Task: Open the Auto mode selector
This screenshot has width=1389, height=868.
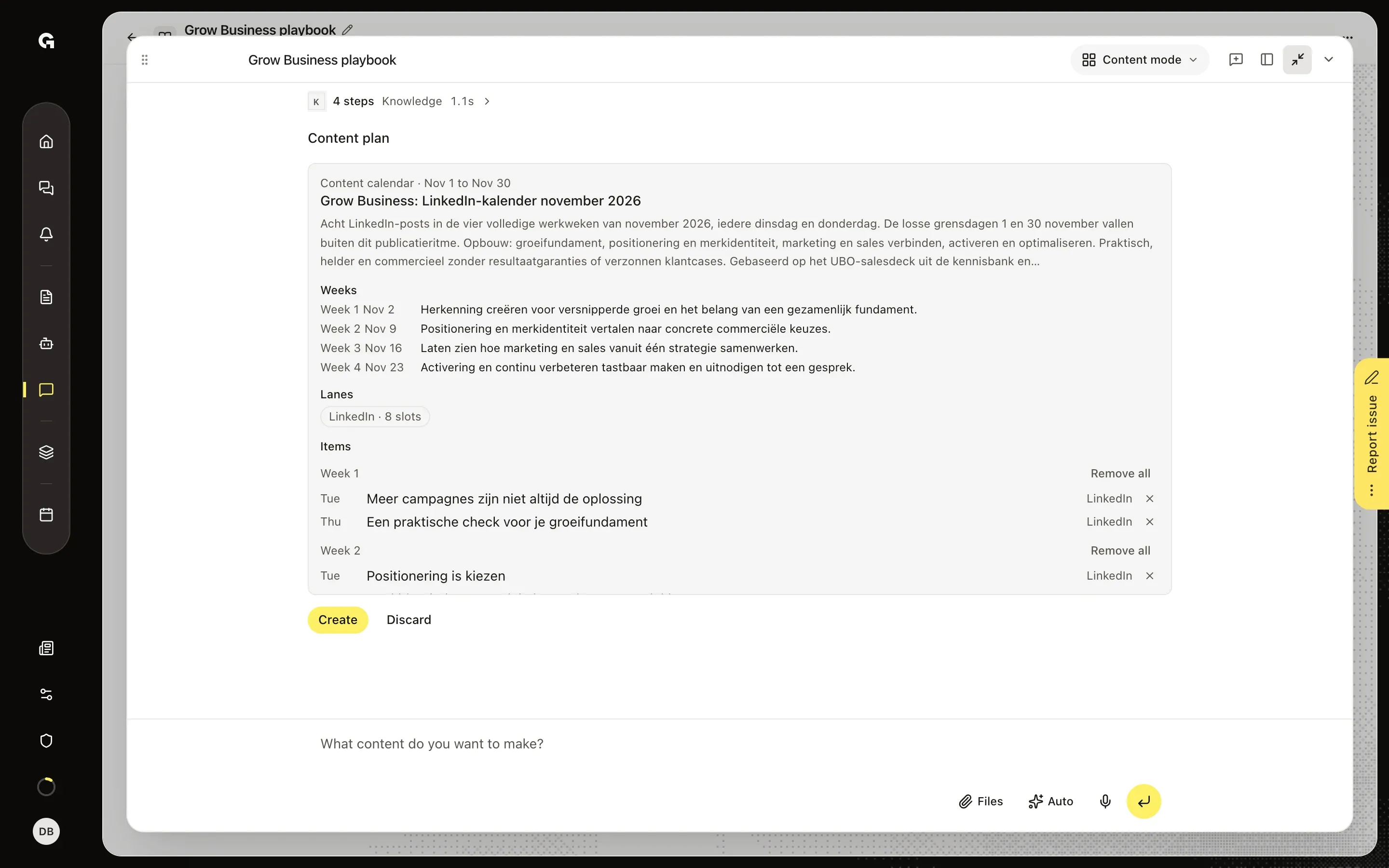Action: (1051, 801)
